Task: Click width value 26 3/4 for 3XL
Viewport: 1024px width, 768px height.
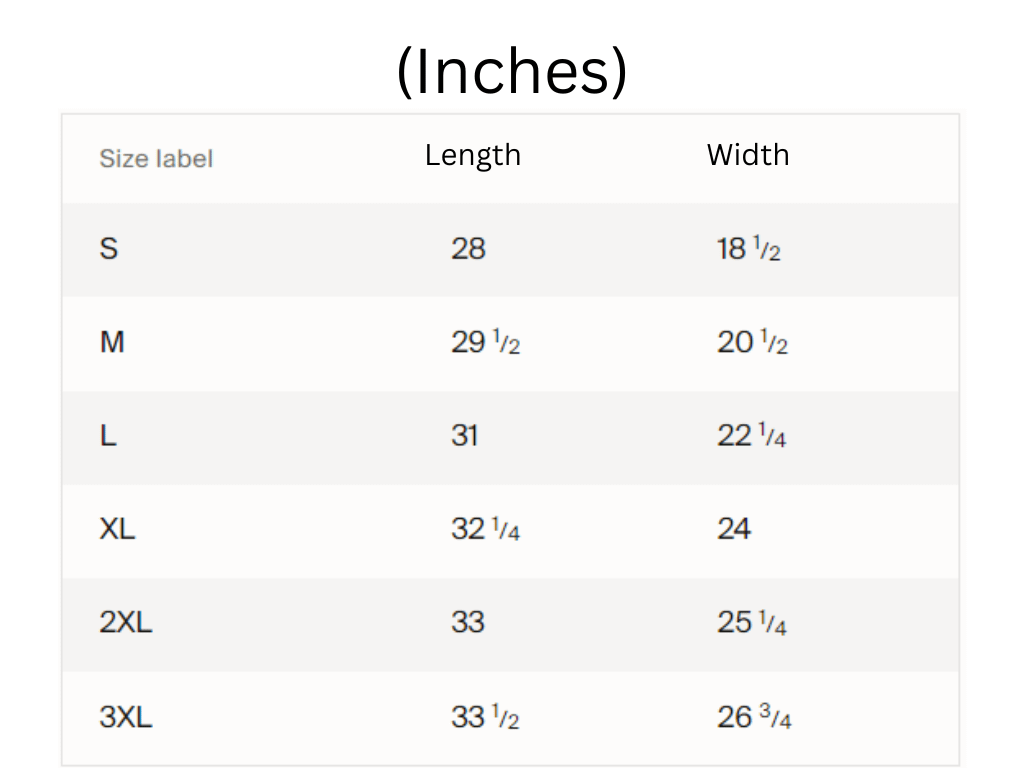Action: tap(754, 716)
